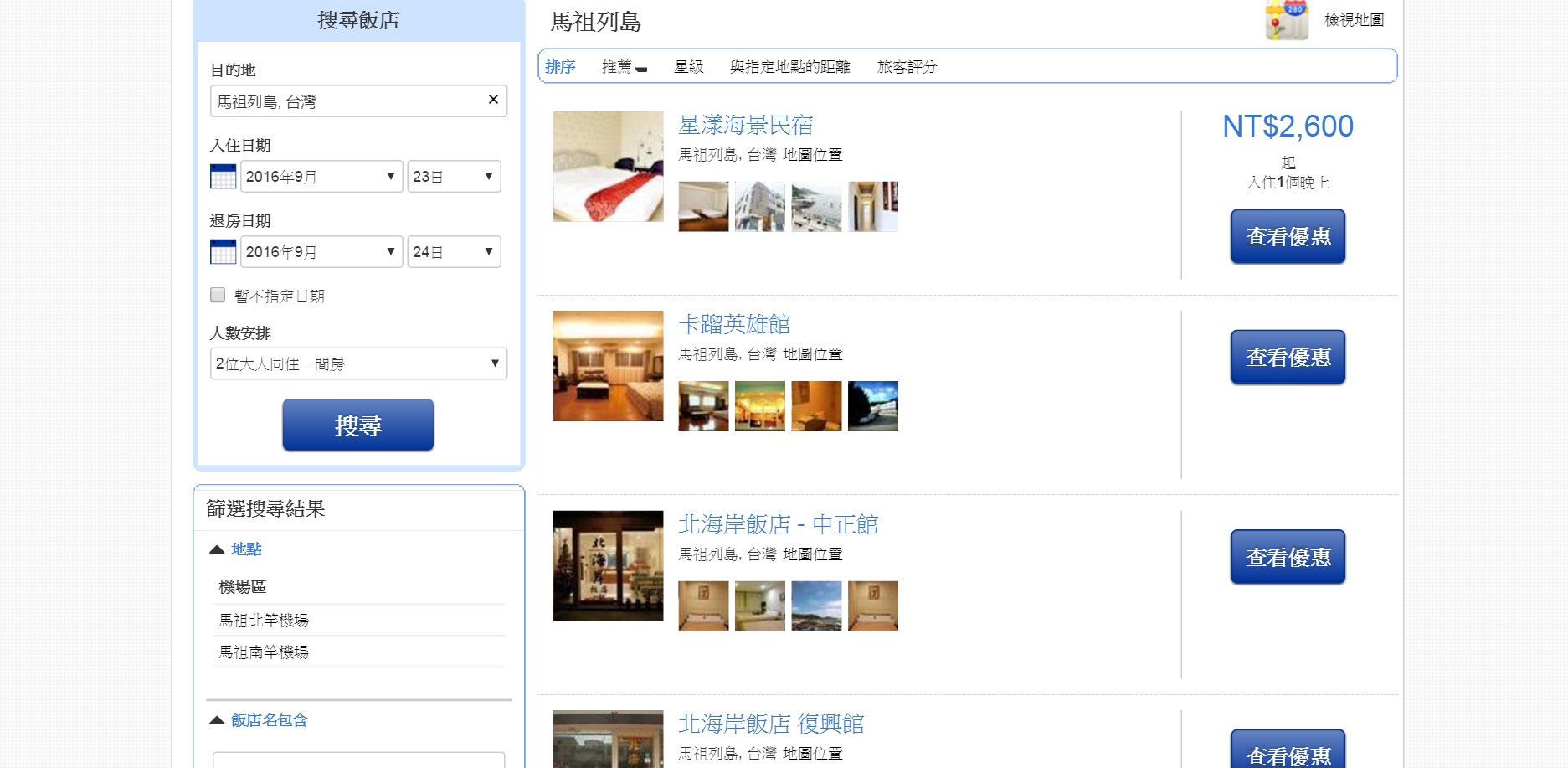
Task: Open the 北海岸飯店 復興館 title link
Action: 771,724
